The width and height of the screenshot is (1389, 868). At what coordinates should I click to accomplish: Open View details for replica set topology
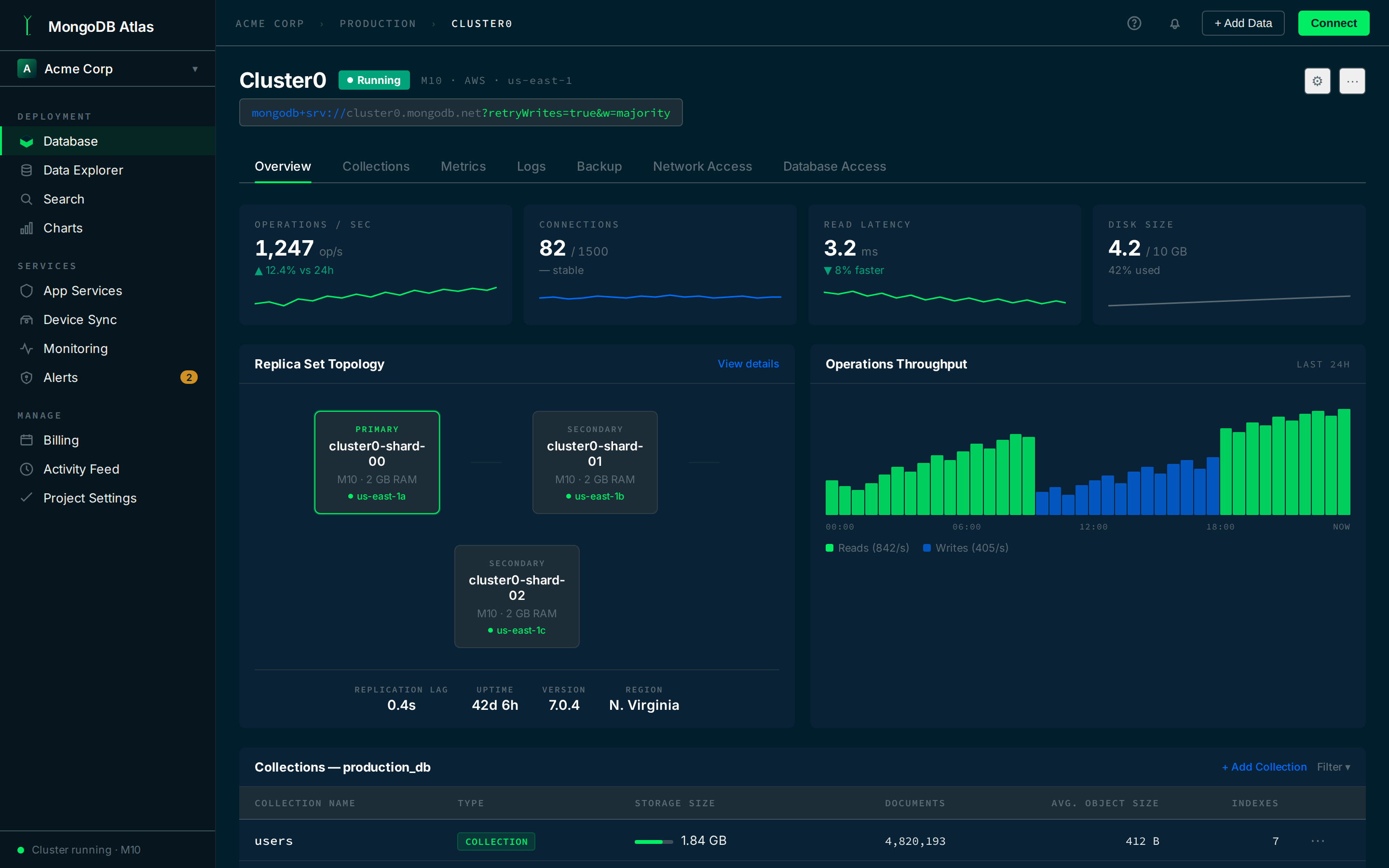click(749, 364)
